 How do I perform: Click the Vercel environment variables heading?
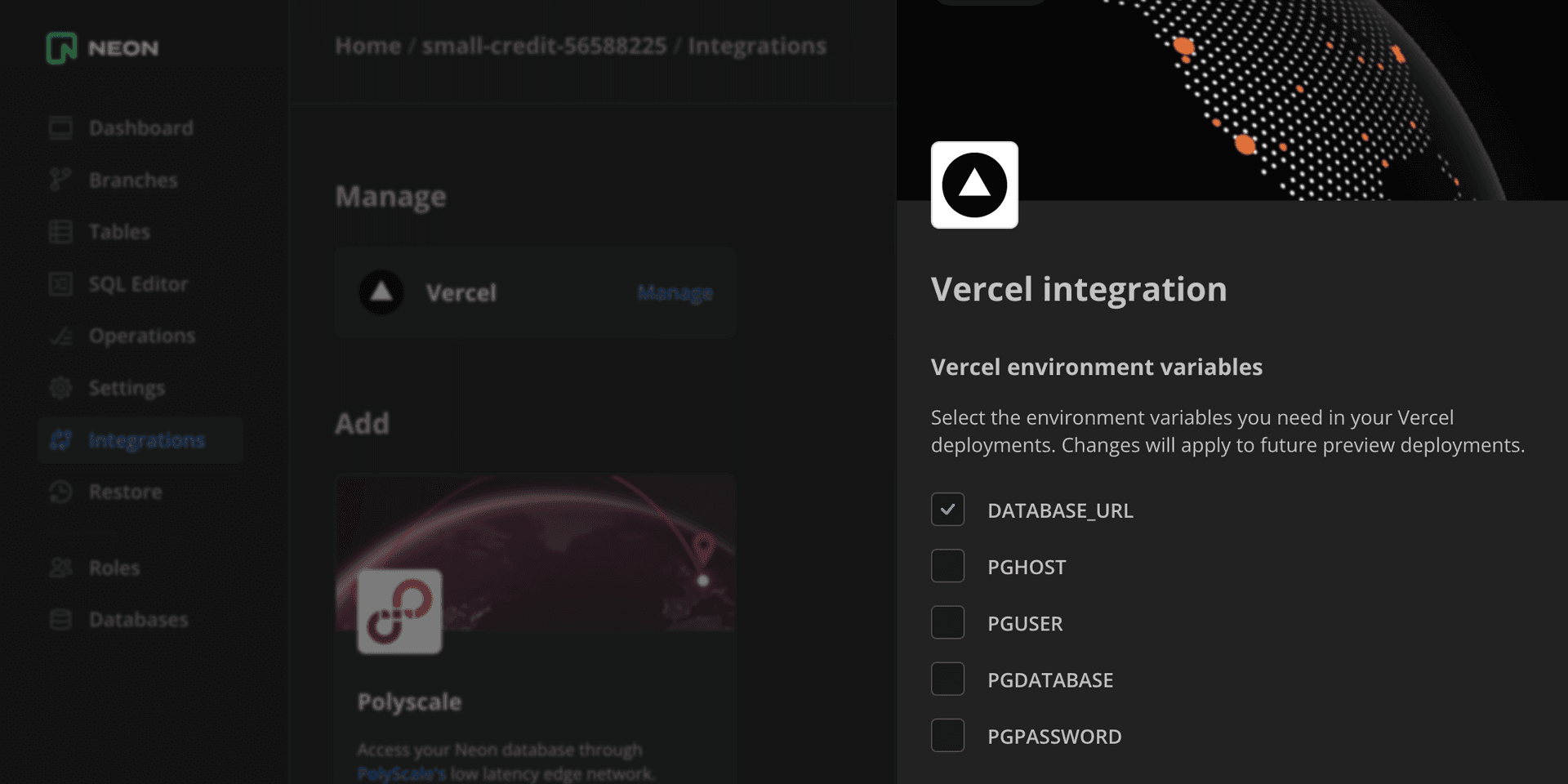click(1097, 367)
